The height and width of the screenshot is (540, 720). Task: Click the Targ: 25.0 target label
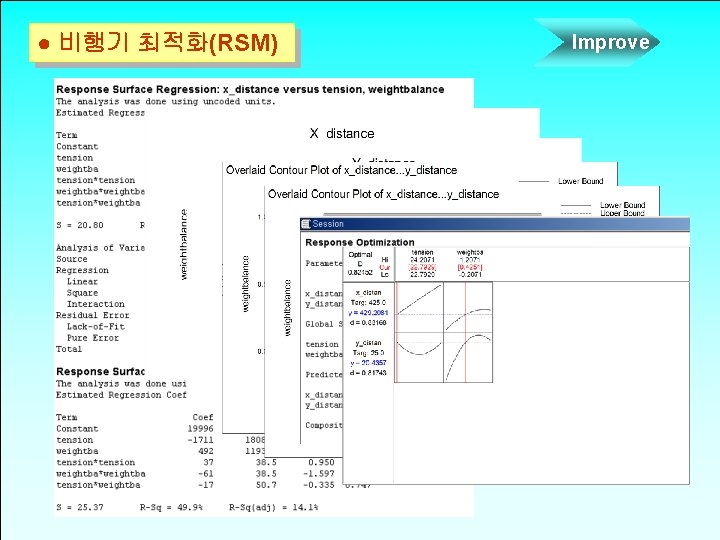tap(368, 353)
